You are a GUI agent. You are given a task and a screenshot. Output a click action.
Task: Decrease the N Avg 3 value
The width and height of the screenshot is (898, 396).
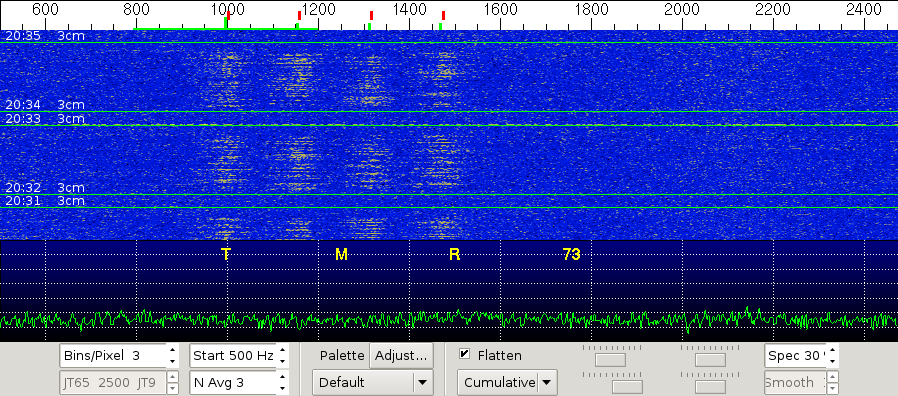[282, 389]
